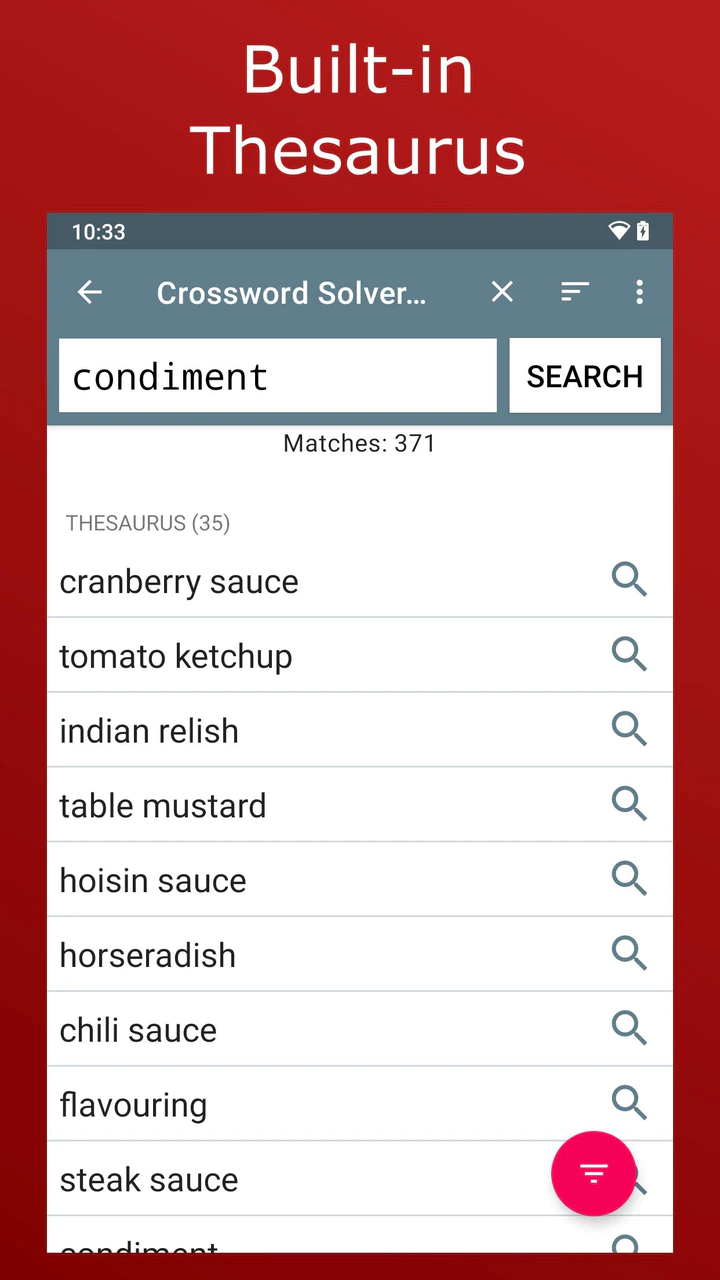
Task: Tap the "THESAURUS (35)" section header
Action: (x=148, y=523)
